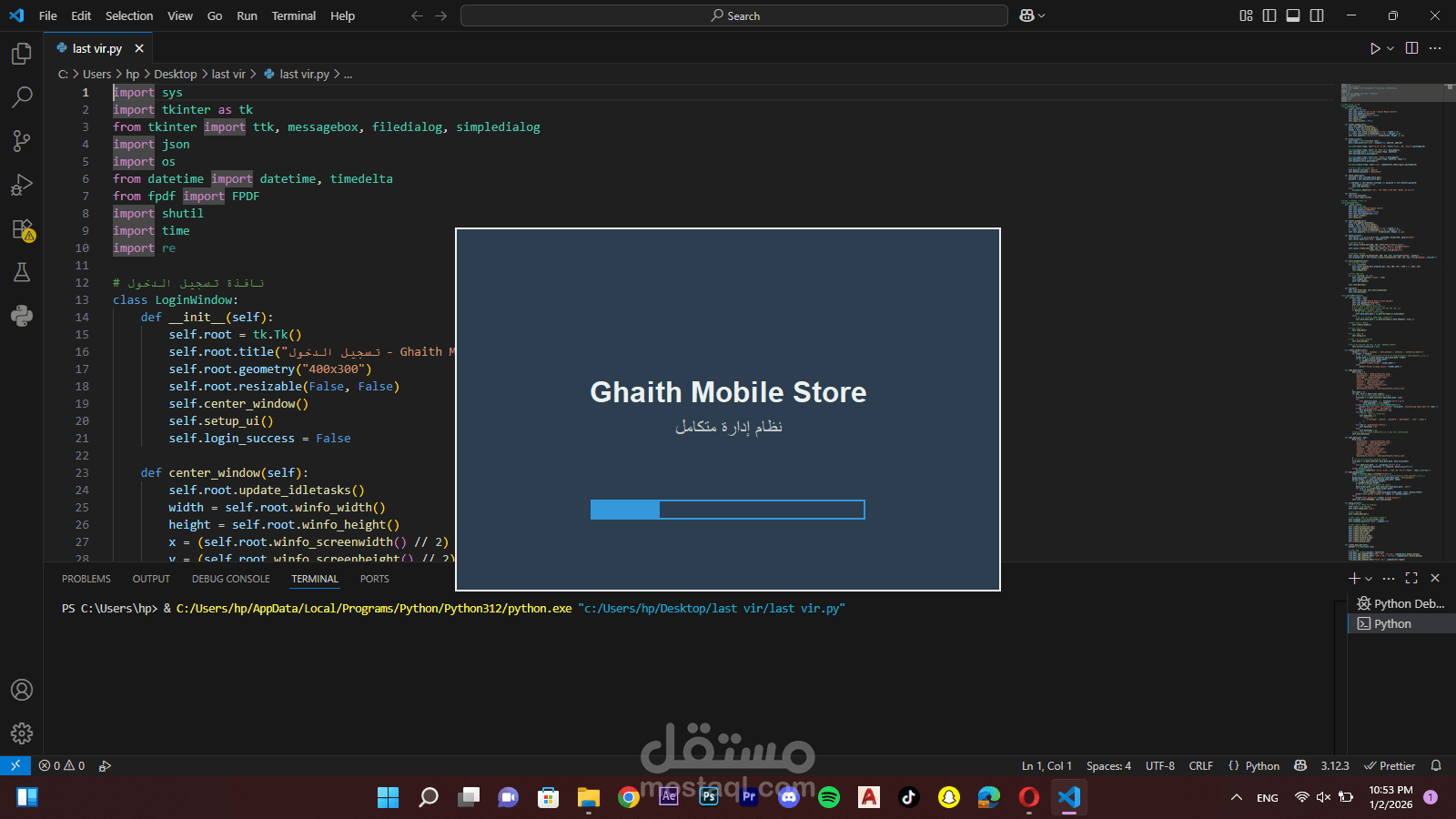The width and height of the screenshot is (1456, 819).
Task: Open the remote window indicator
Action: coord(15,765)
